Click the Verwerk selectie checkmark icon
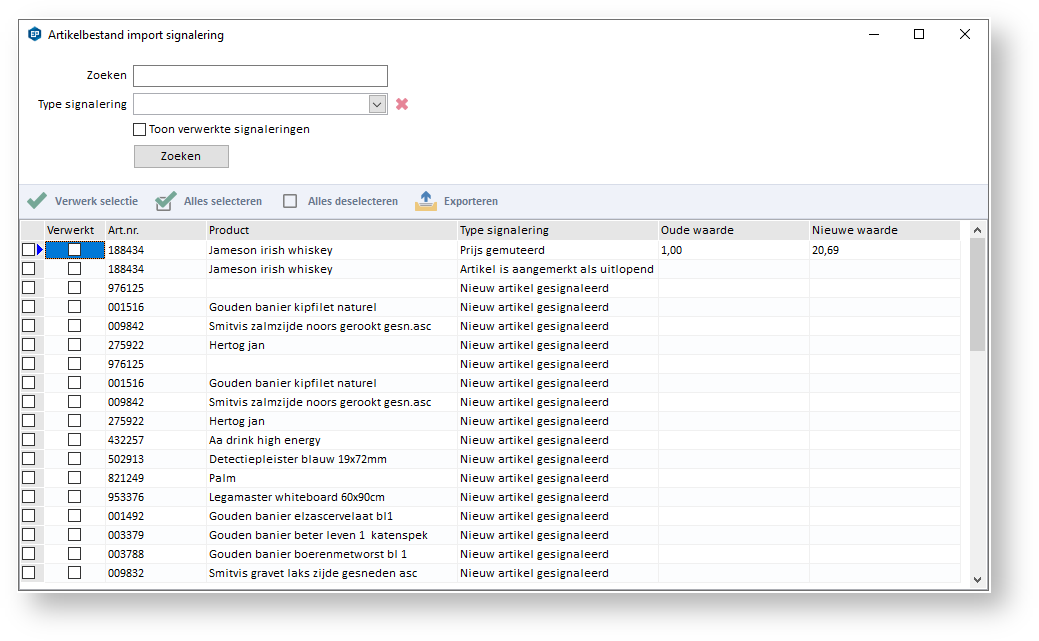Image resolution: width=1039 pixels, height=641 pixels. click(37, 201)
